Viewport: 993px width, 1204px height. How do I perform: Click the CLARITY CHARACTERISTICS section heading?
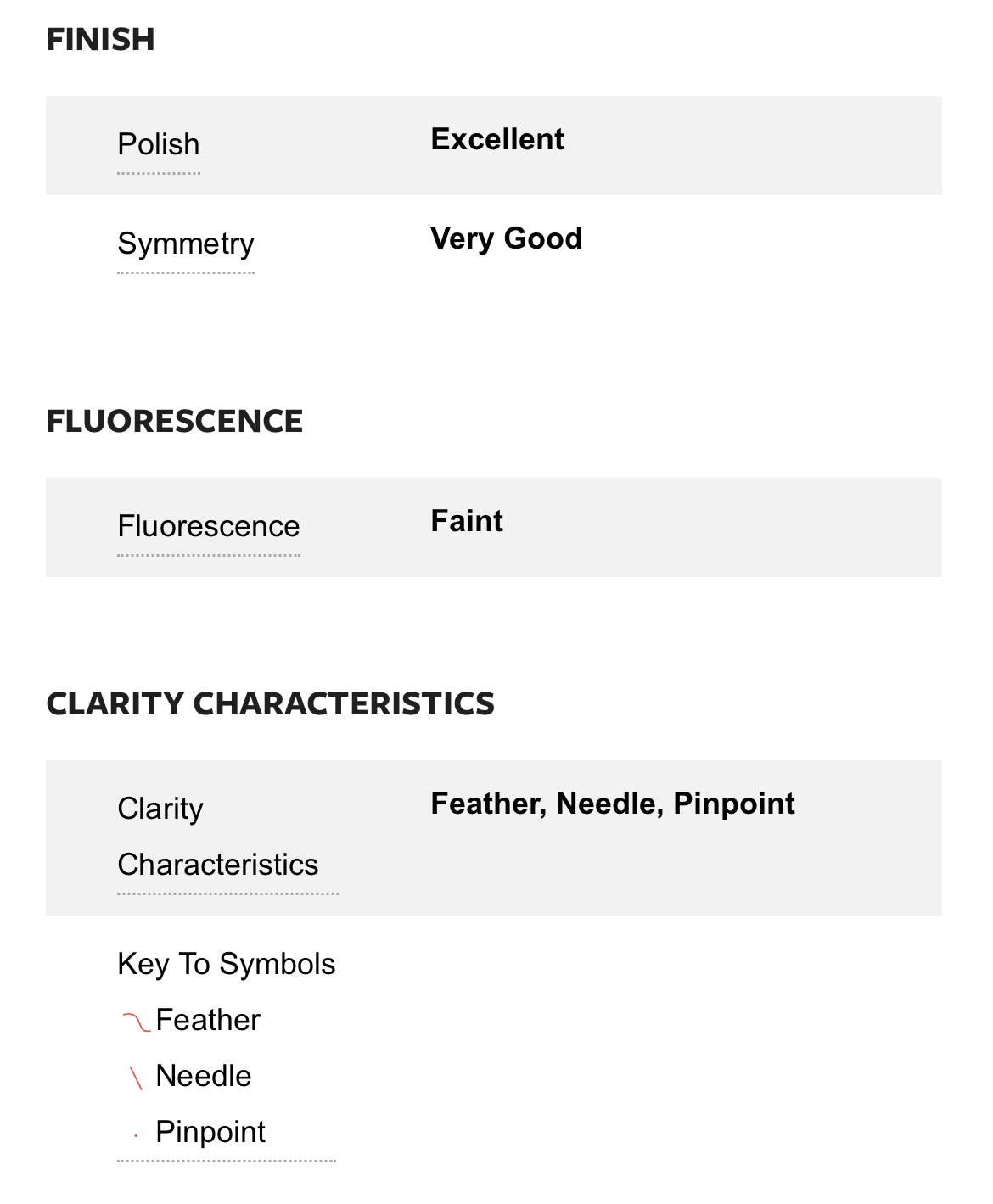pyautogui.click(x=271, y=704)
